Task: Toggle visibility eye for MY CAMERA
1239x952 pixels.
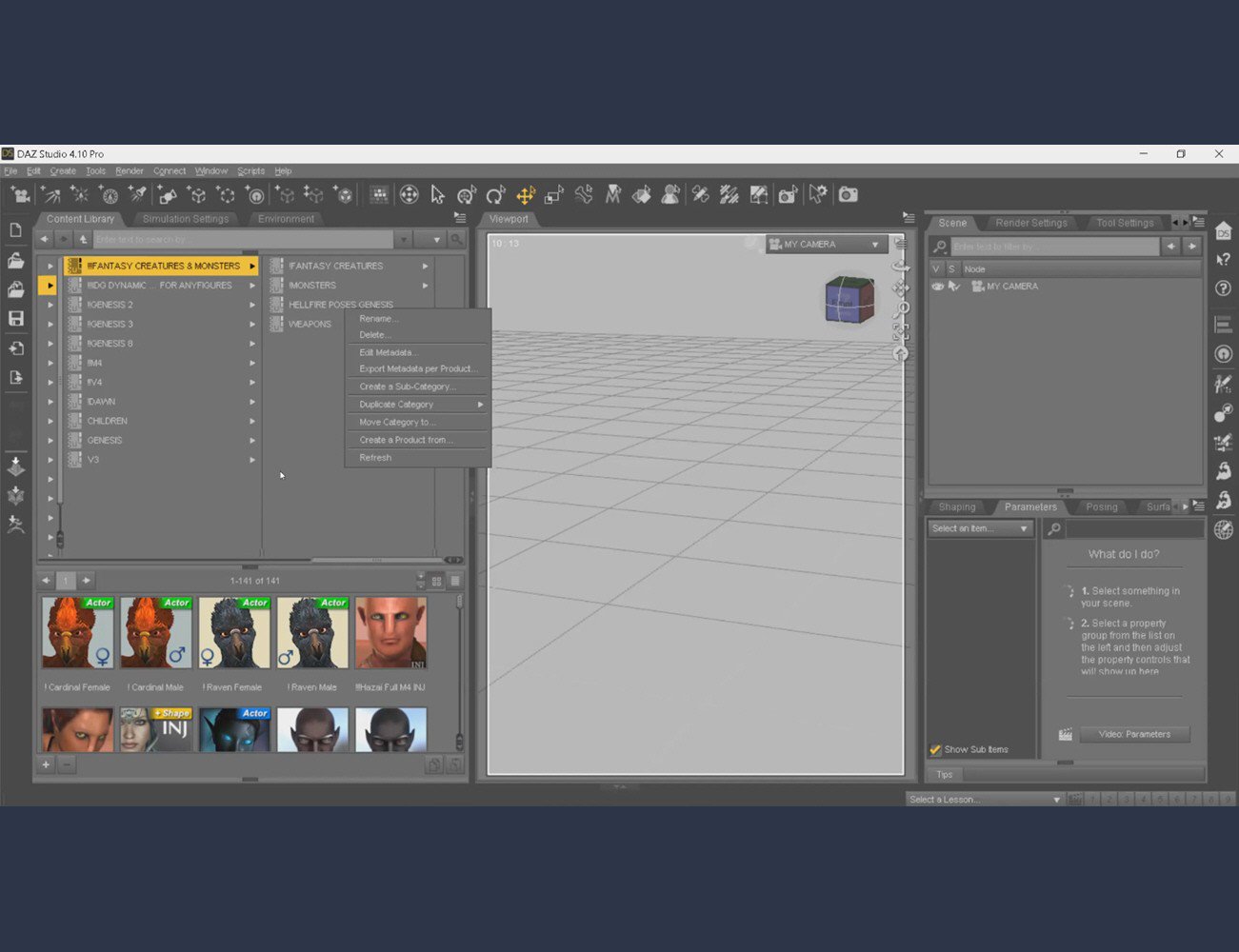Action: click(x=937, y=287)
